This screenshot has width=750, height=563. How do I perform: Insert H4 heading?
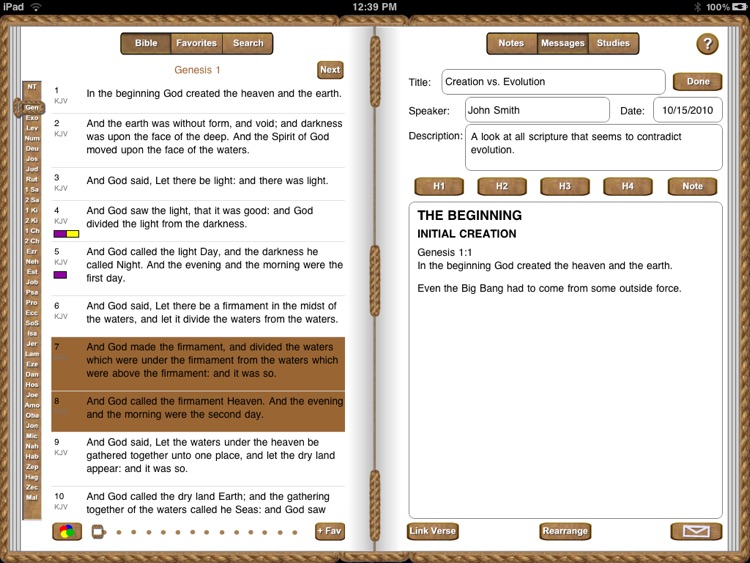click(628, 186)
